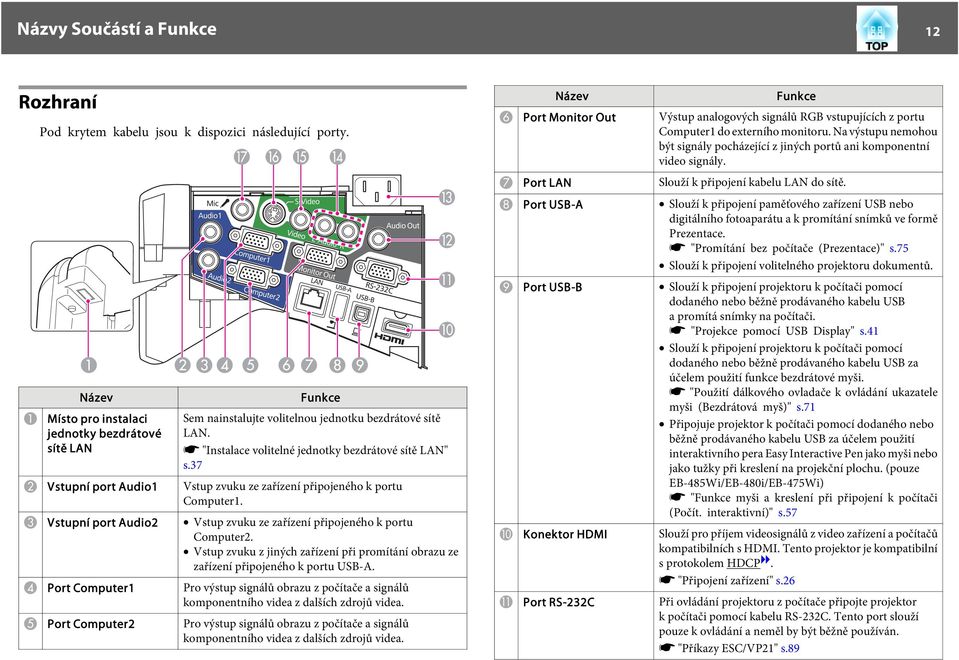Open the page link s.75
This screenshot has height=660, width=959.
(898, 248)
